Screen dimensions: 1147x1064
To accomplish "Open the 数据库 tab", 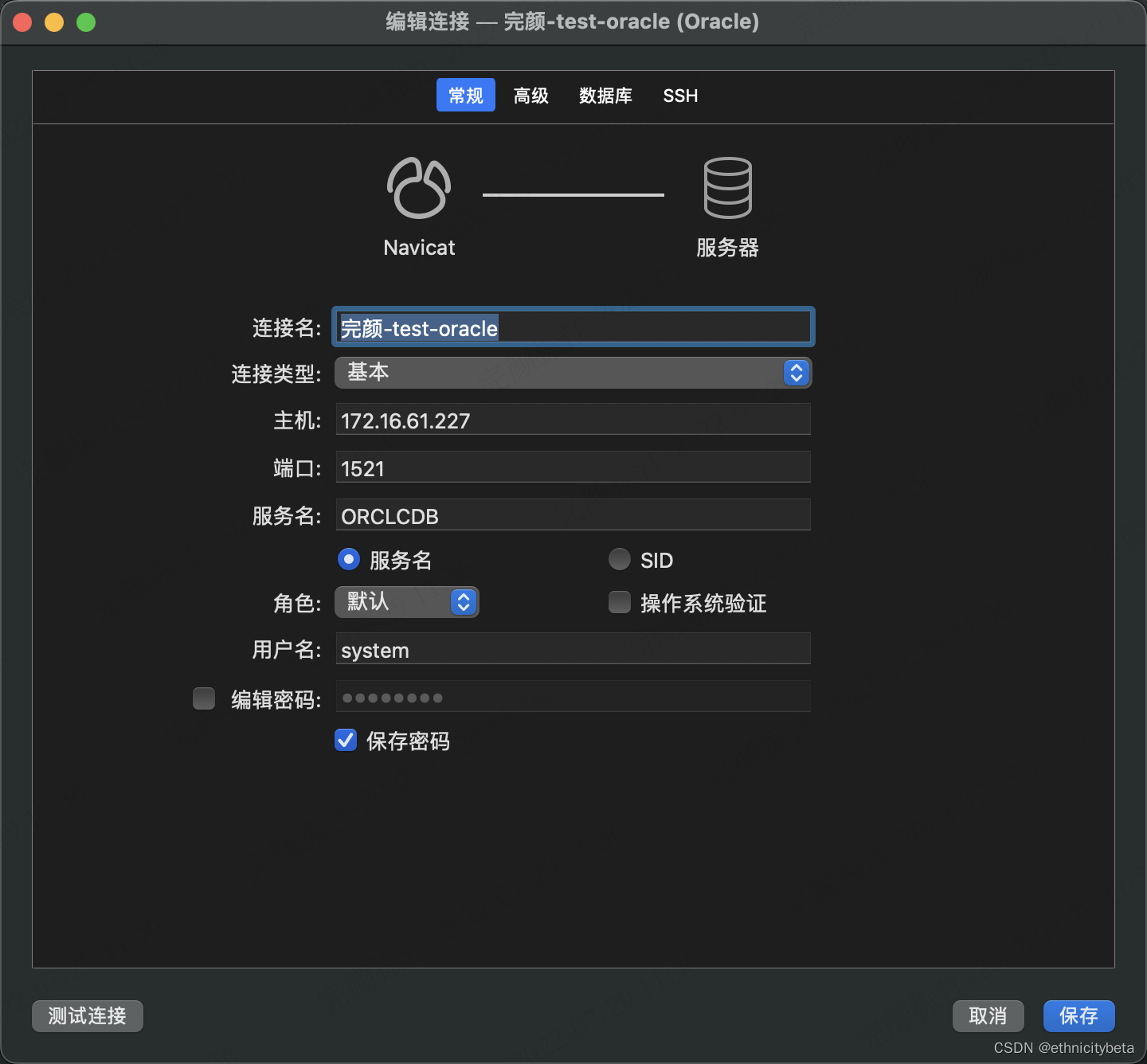I will tap(606, 95).
